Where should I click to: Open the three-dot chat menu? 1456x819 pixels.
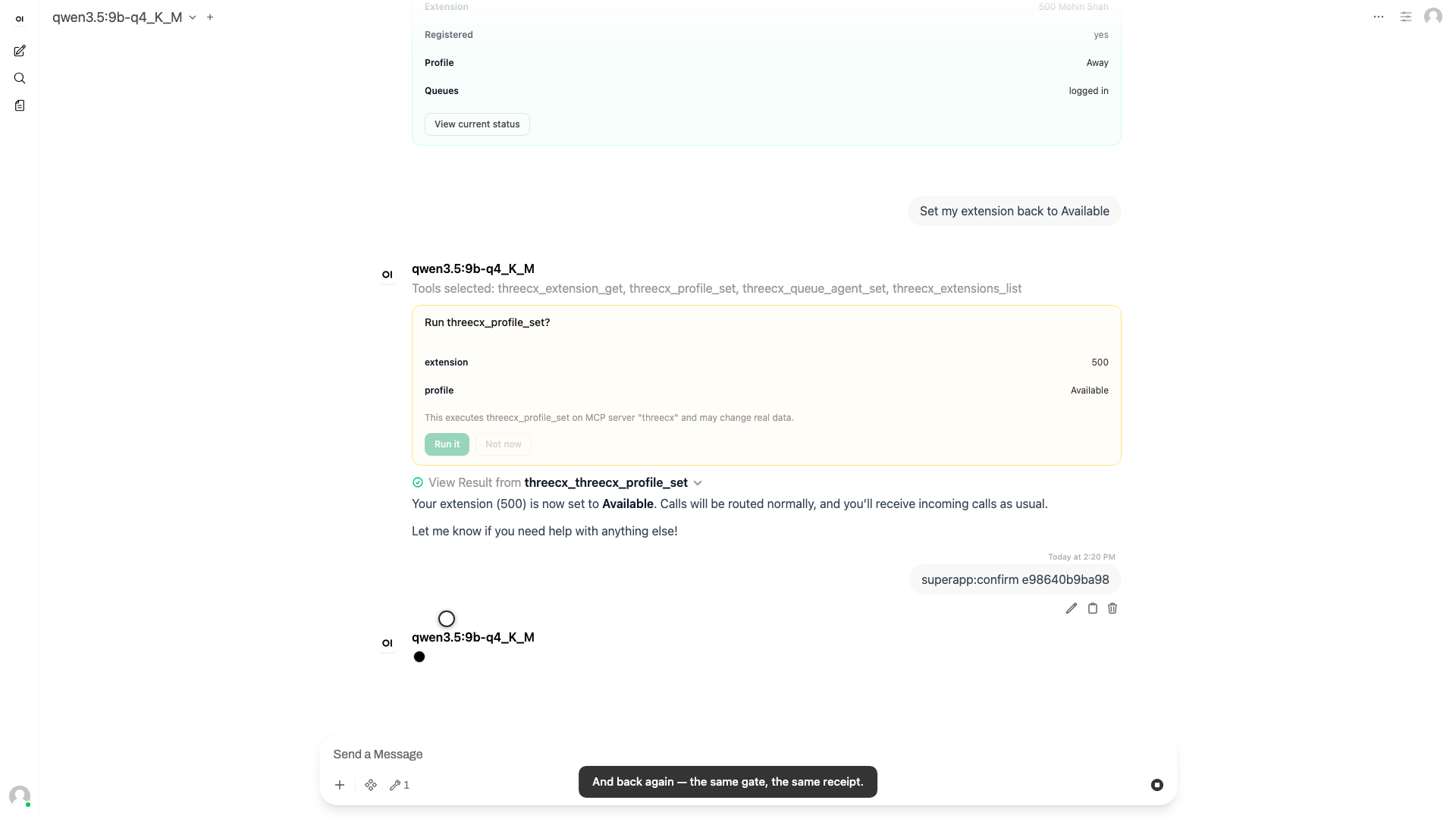pos(1379,17)
